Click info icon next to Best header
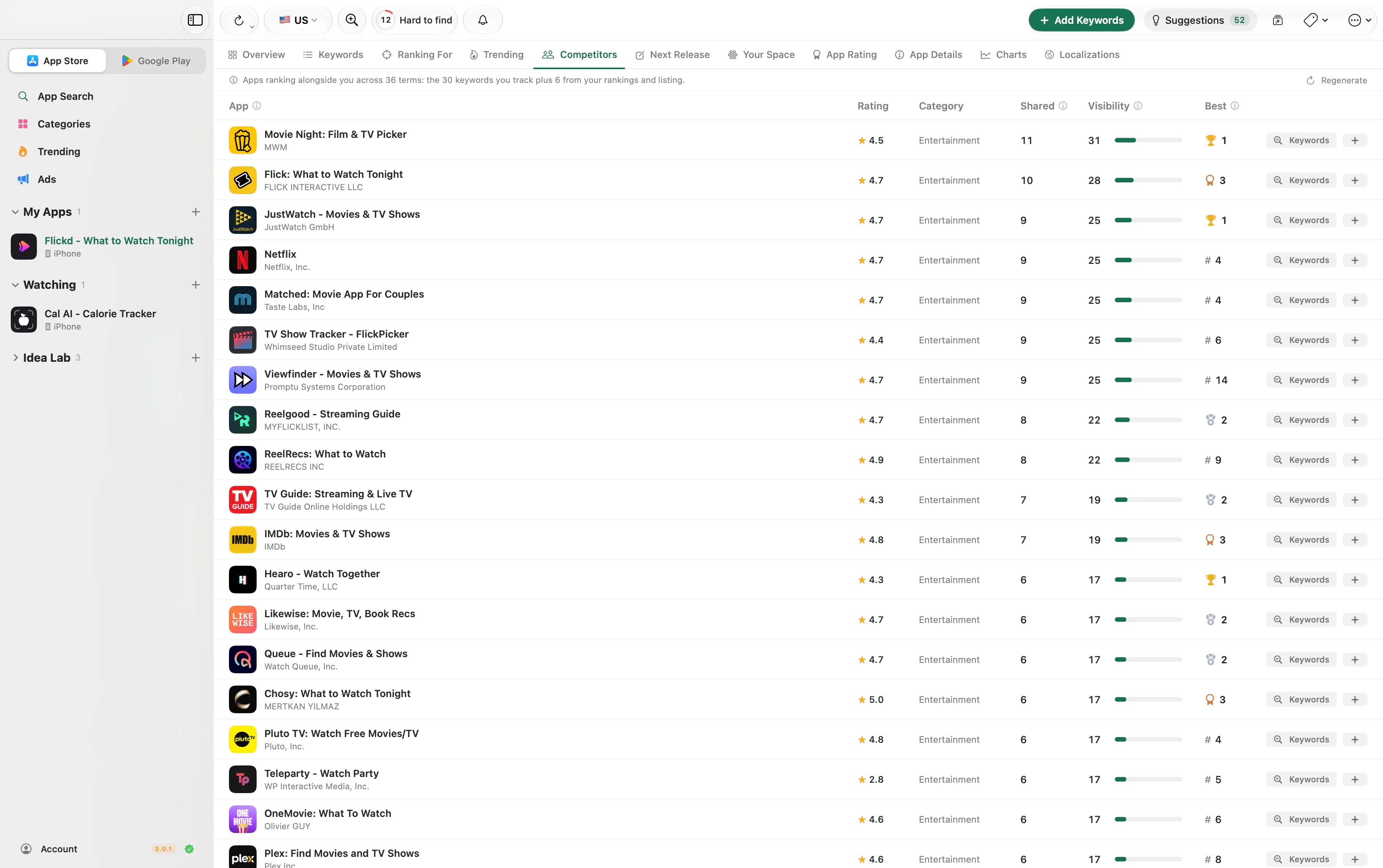This screenshot has width=1383, height=868. [1235, 106]
